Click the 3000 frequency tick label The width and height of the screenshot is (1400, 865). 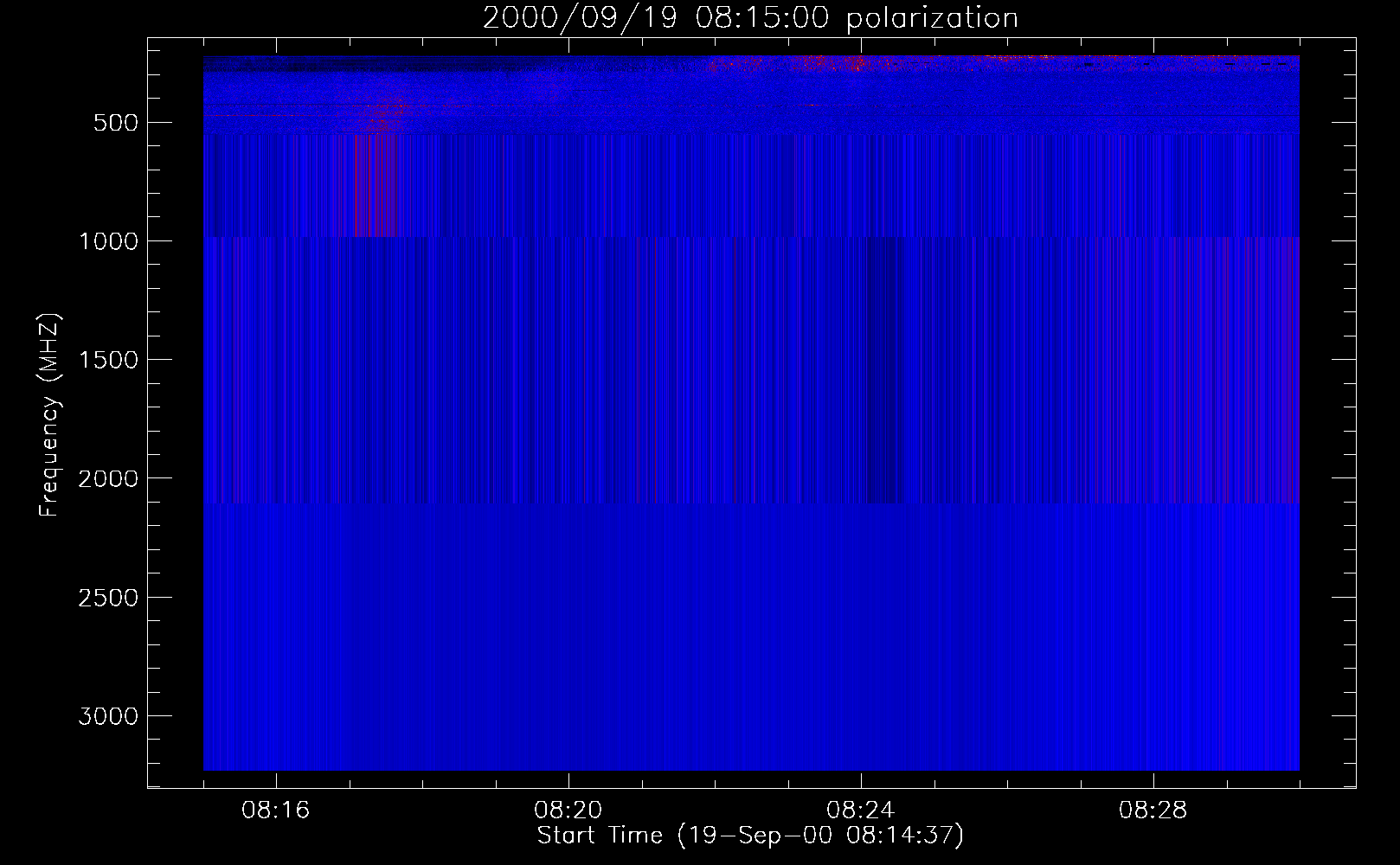click(108, 716)
